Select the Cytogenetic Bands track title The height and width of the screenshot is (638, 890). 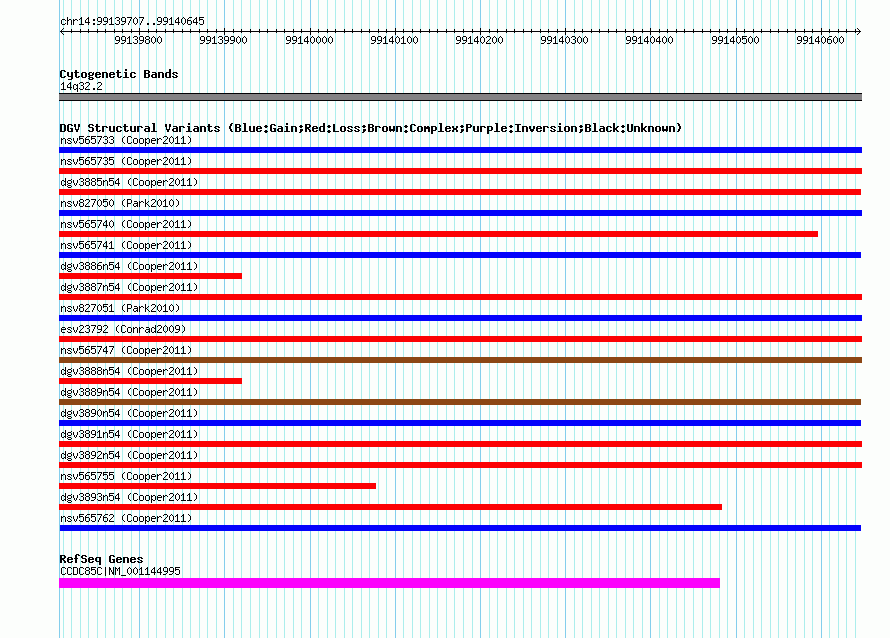point(119,74)
